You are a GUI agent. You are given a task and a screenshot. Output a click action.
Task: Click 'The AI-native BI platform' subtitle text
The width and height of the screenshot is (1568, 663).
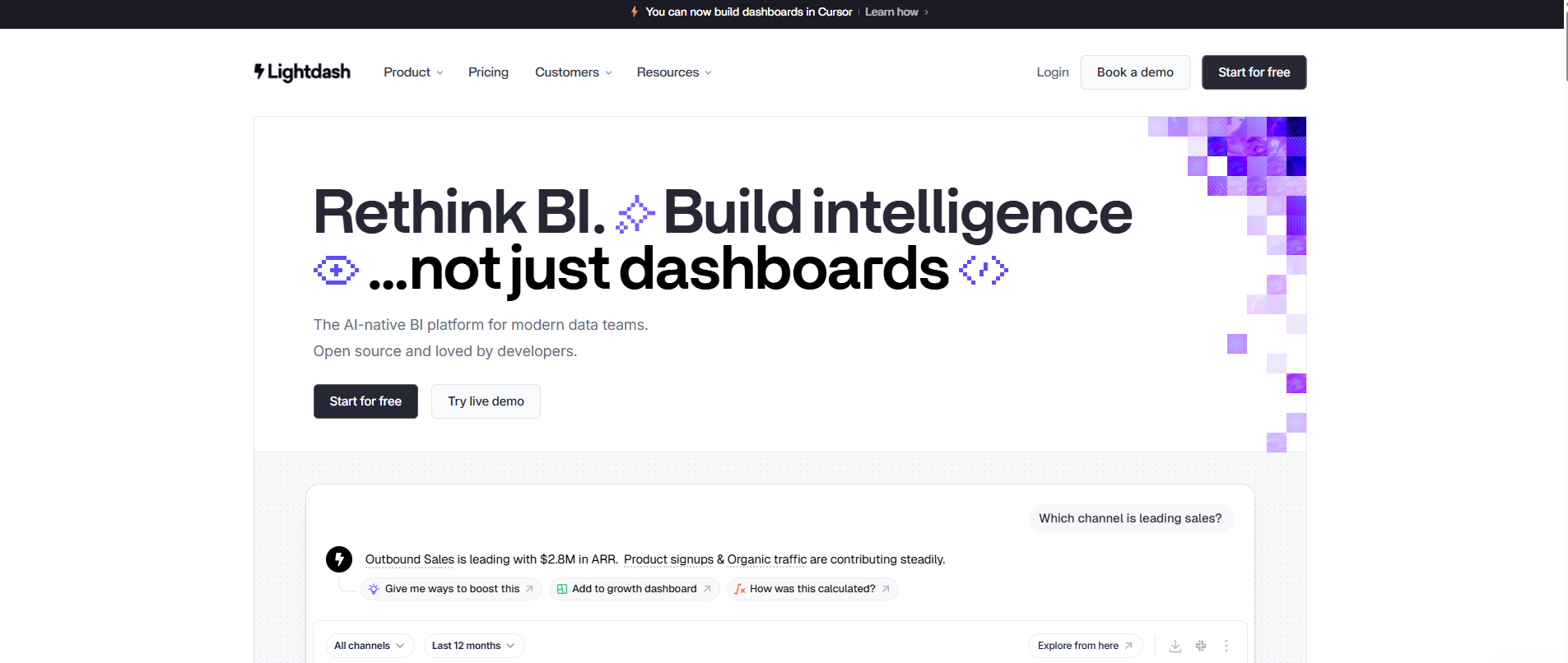481,325
